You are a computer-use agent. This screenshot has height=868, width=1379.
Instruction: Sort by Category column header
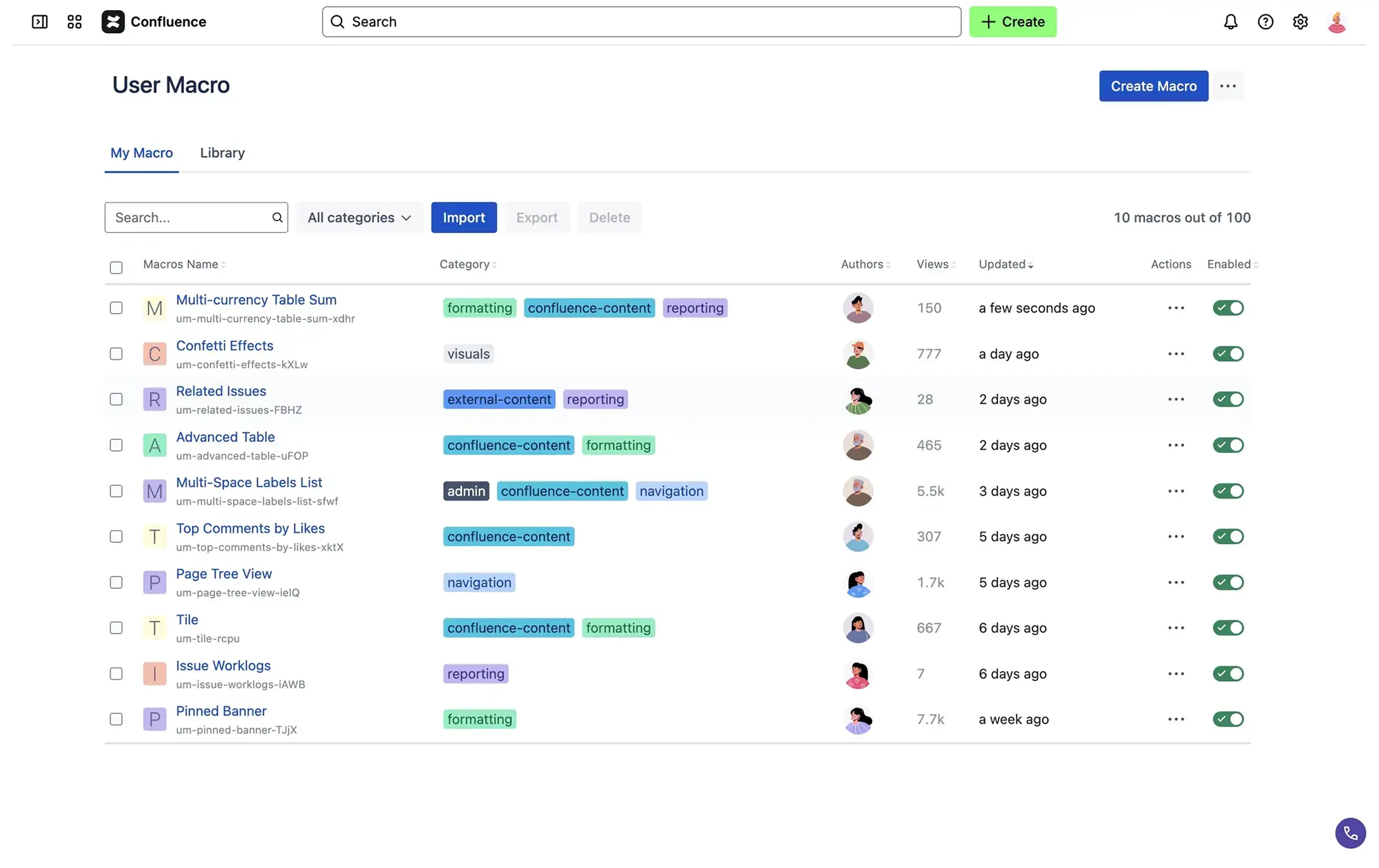pos(468,264)
